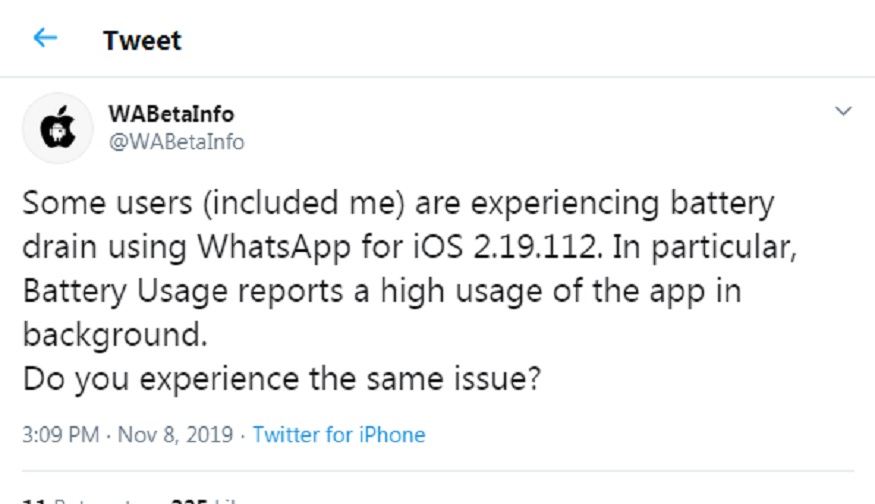The width and height of the screenshot is (875, 504).
Task: Click the back arrow icon
Action: tap(45, 39)
